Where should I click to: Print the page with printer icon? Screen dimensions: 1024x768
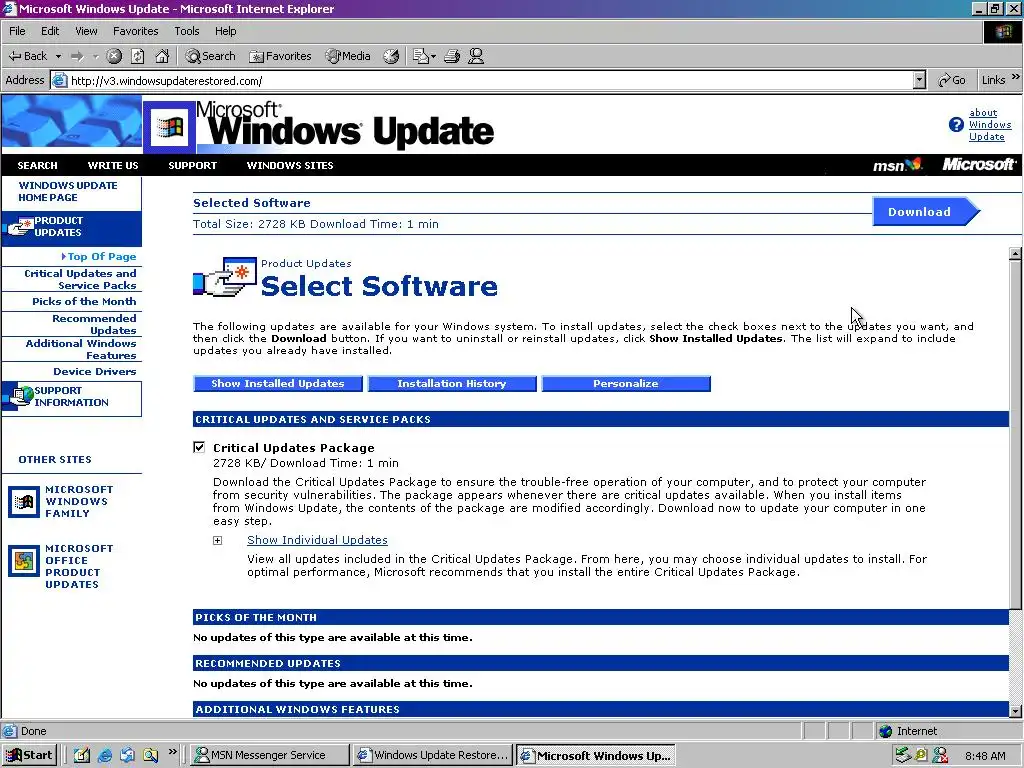452,56
